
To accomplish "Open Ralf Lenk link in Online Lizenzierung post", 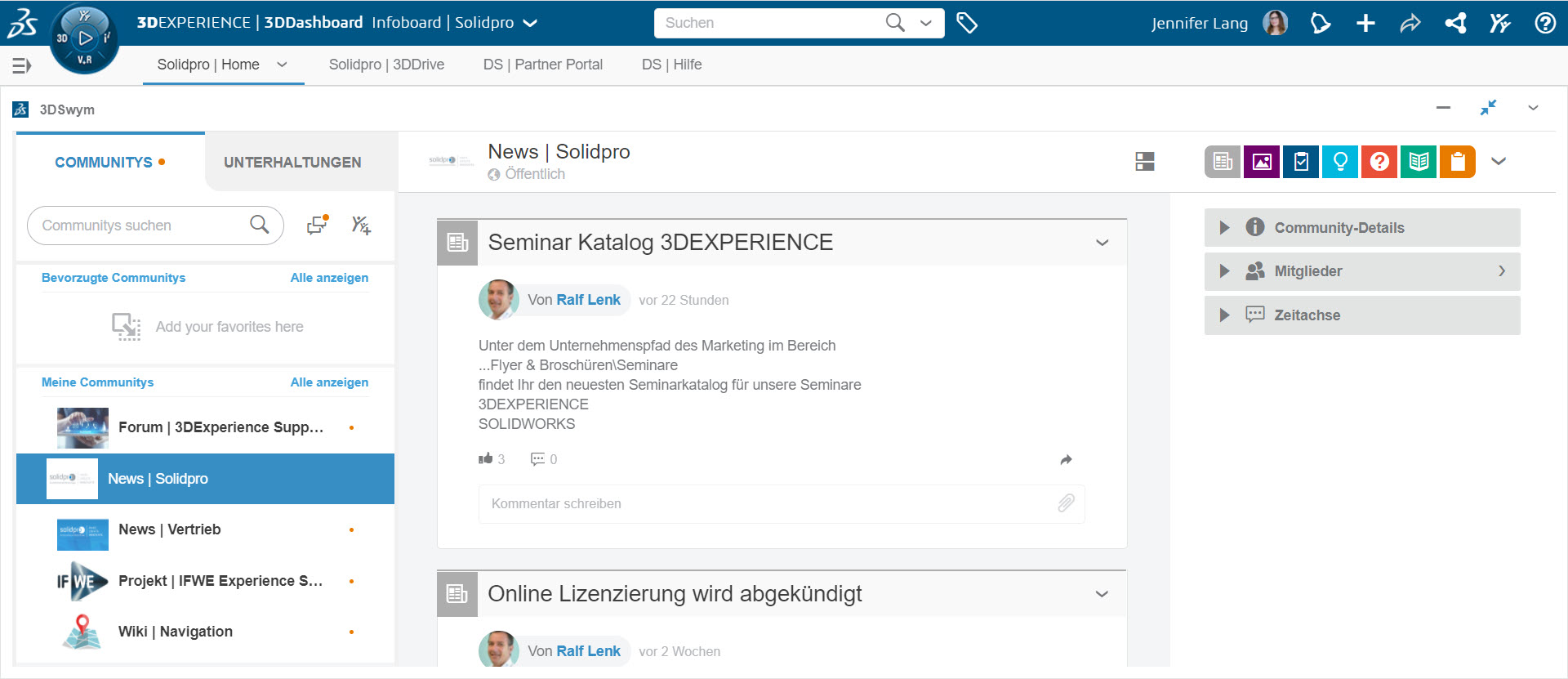I will coord(588,651).
